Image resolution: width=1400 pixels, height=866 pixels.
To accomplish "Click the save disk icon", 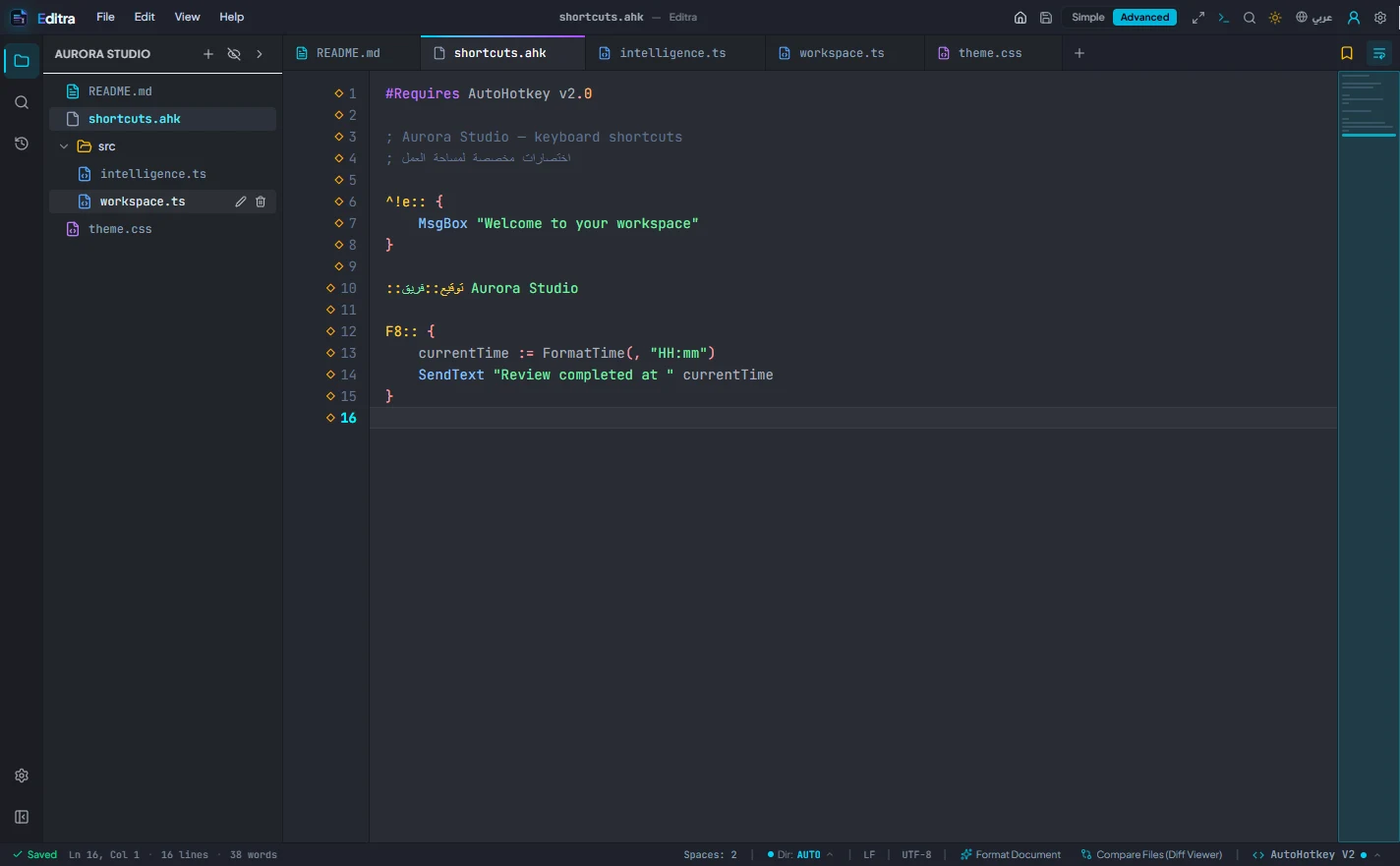I will point(1046,18).
